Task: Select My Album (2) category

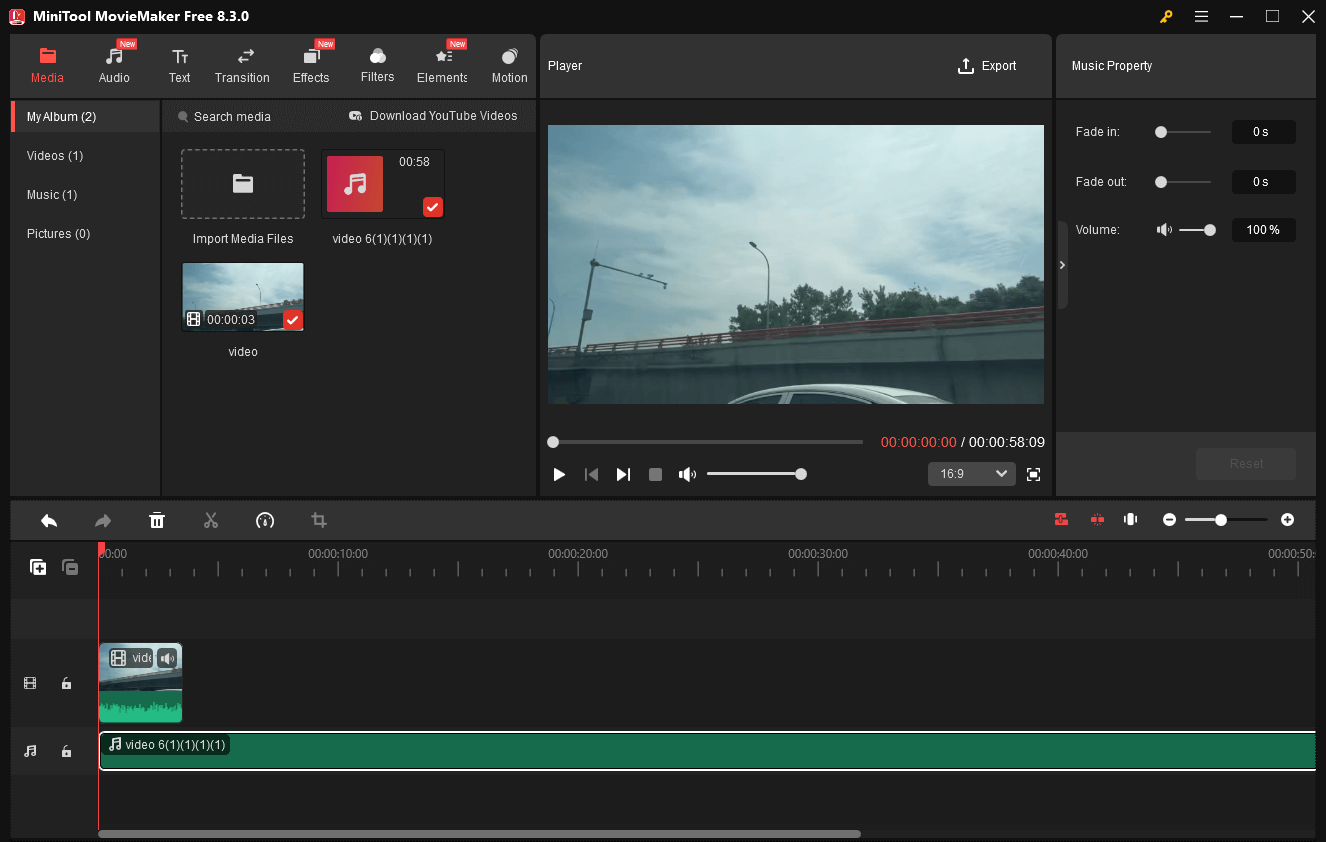Action: 85,117
